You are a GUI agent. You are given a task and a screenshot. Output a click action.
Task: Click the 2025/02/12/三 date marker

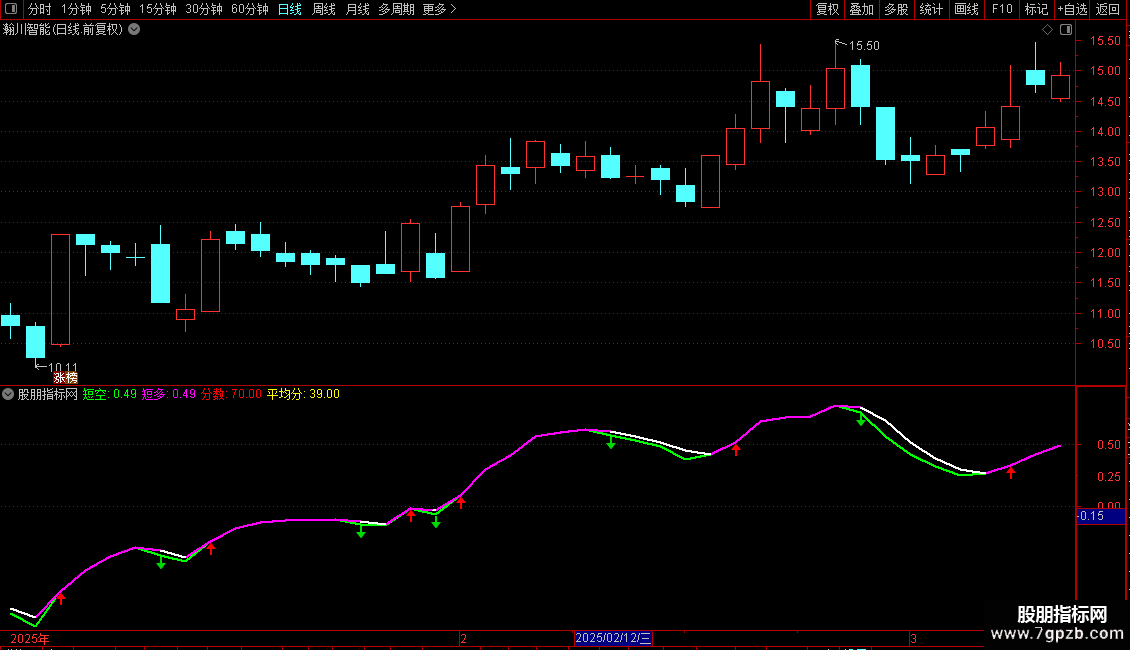pos(613,638)
